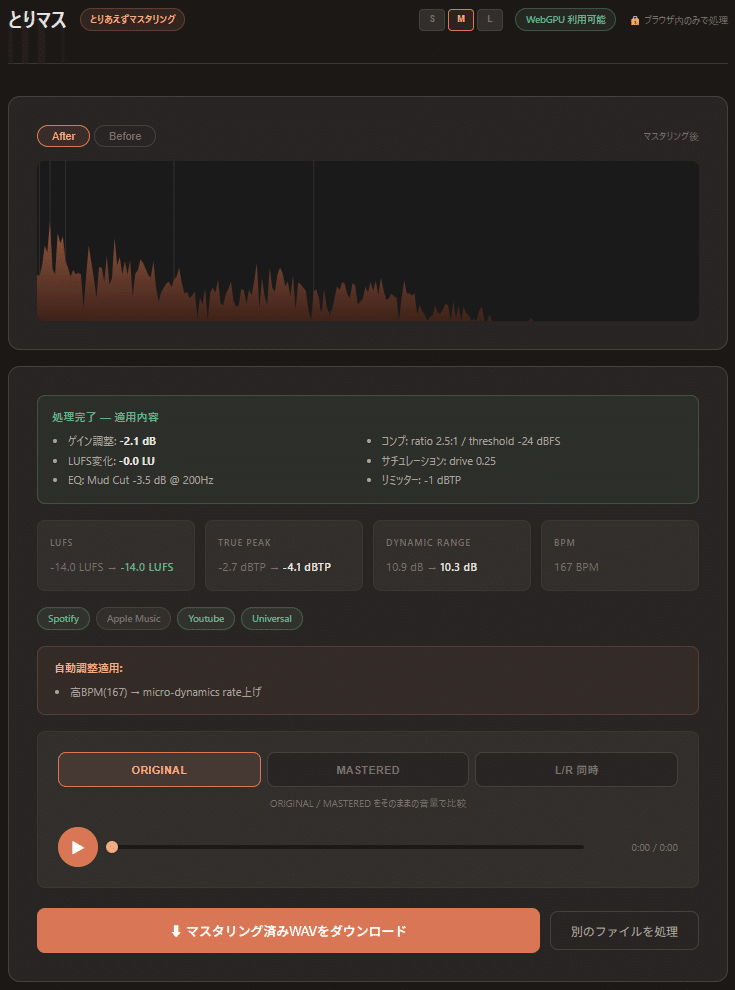Click the spectrum waveform display
The height and width of the screenshot is (990, 735).
click(368, 241)
